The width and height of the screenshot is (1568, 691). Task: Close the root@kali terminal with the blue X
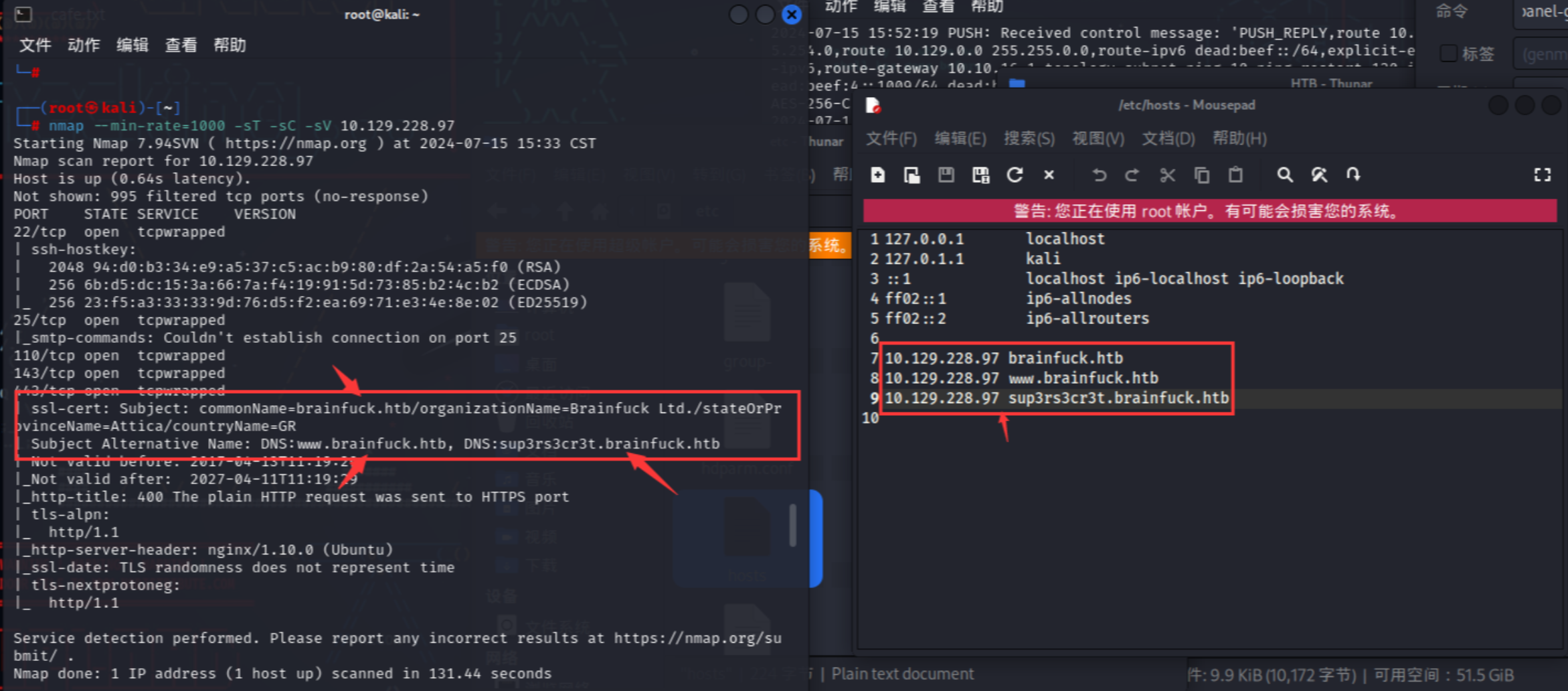pos(792,14)
